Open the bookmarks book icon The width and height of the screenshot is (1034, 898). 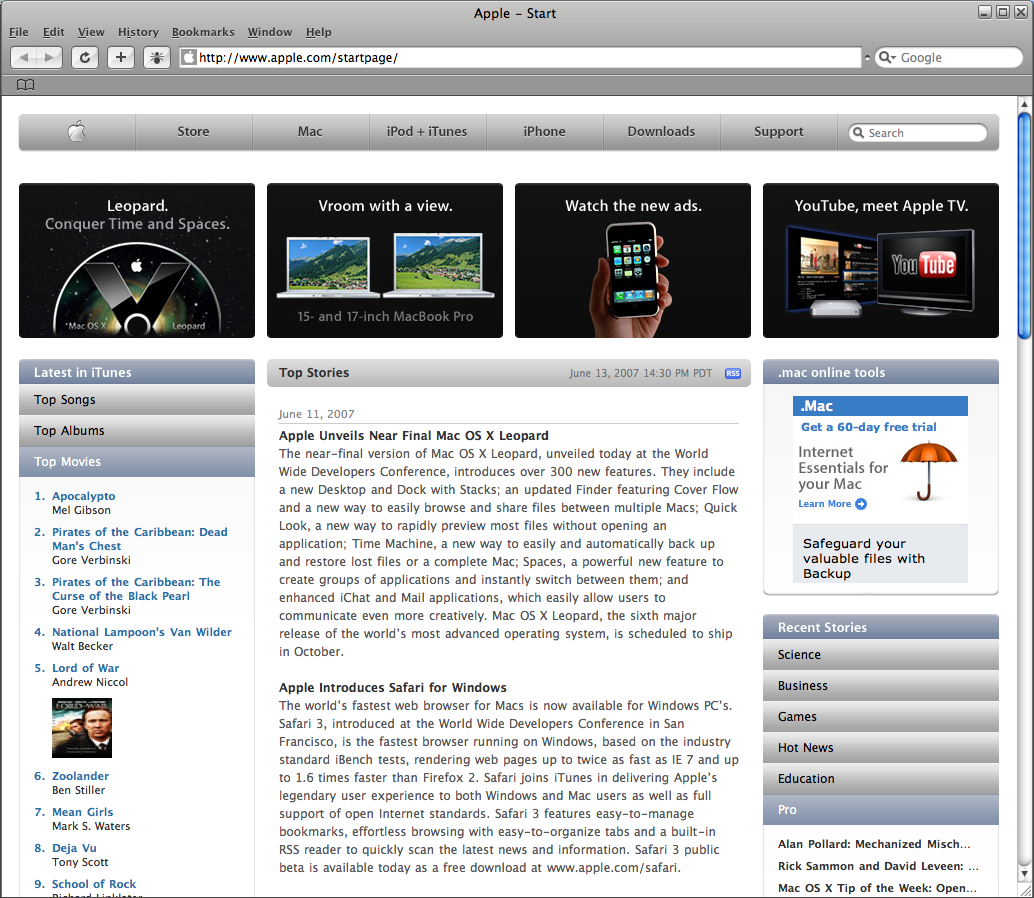point(25,85)
